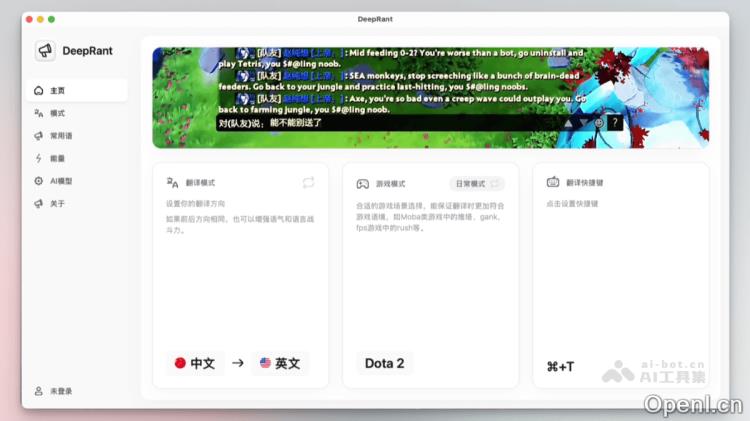Open the AI模型 settings page

pos(60,181)
